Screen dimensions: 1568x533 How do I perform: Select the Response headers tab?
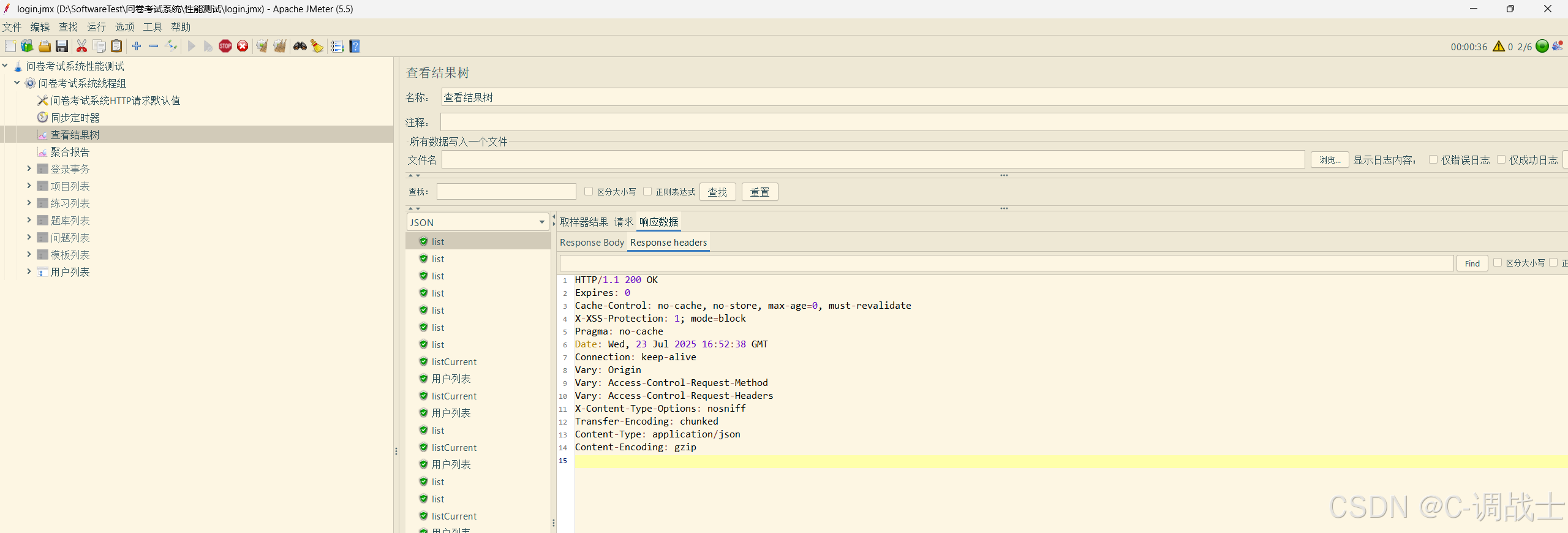668,243
